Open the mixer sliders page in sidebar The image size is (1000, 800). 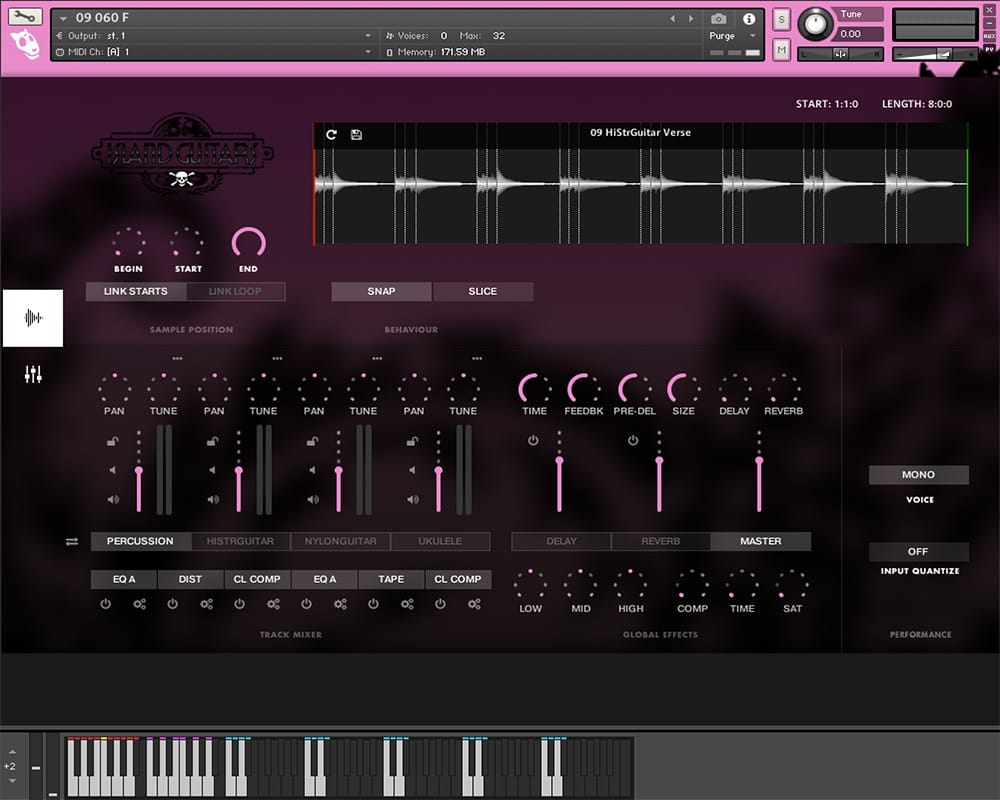coord(33,375)
